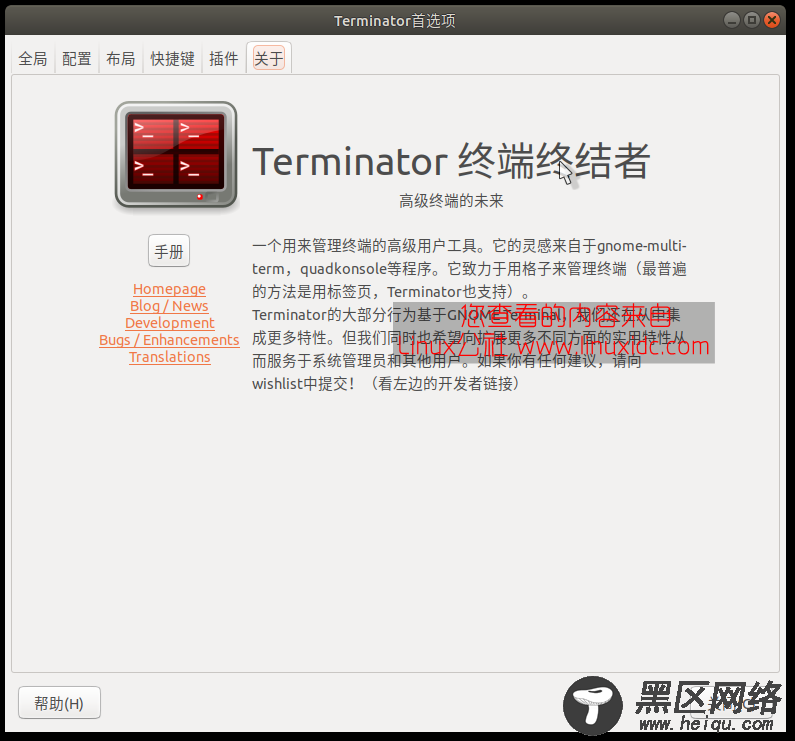795x741 pixels.
Task: Click the 手册 manual button
Action: click(x=169, y=251)
